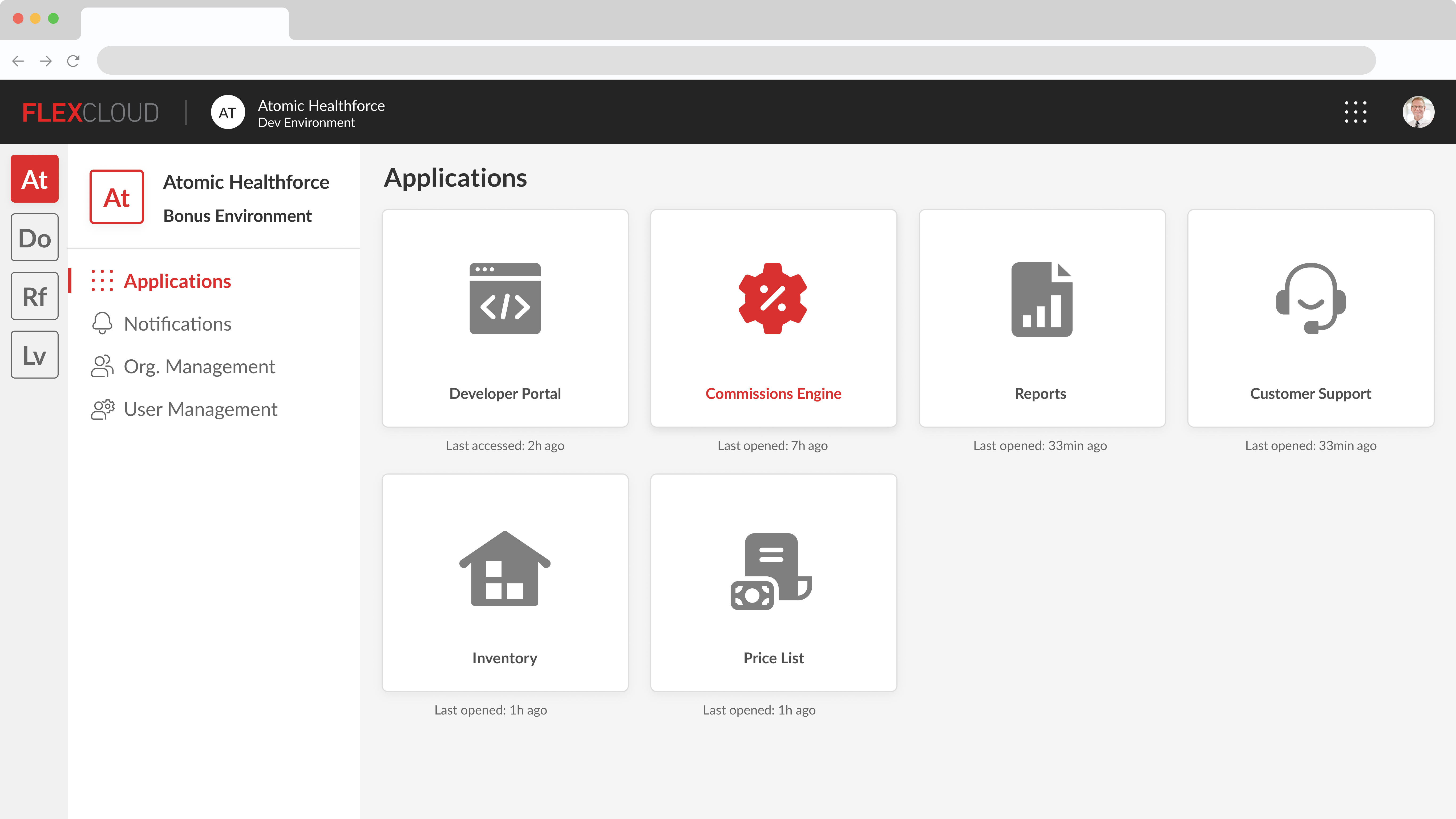Open the Inventory house icon

505,568
